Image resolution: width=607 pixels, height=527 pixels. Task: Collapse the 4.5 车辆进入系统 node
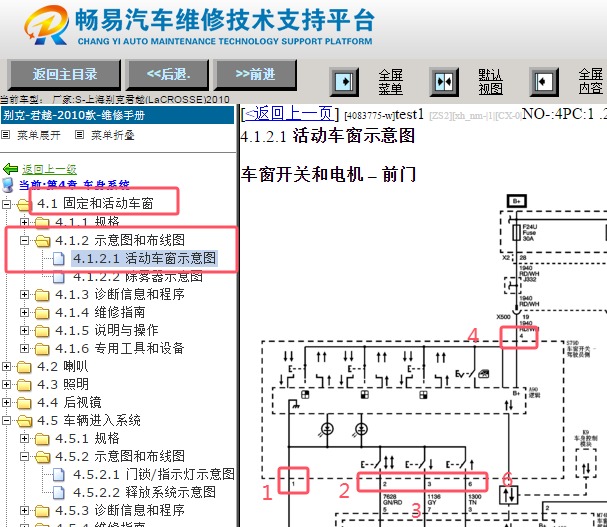click(6, 420)
